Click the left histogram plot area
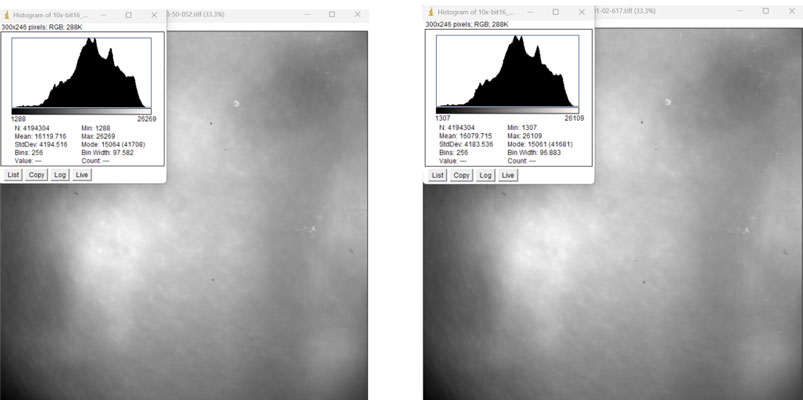The width and height of the screenshot is (803, 400). [81, 72]
